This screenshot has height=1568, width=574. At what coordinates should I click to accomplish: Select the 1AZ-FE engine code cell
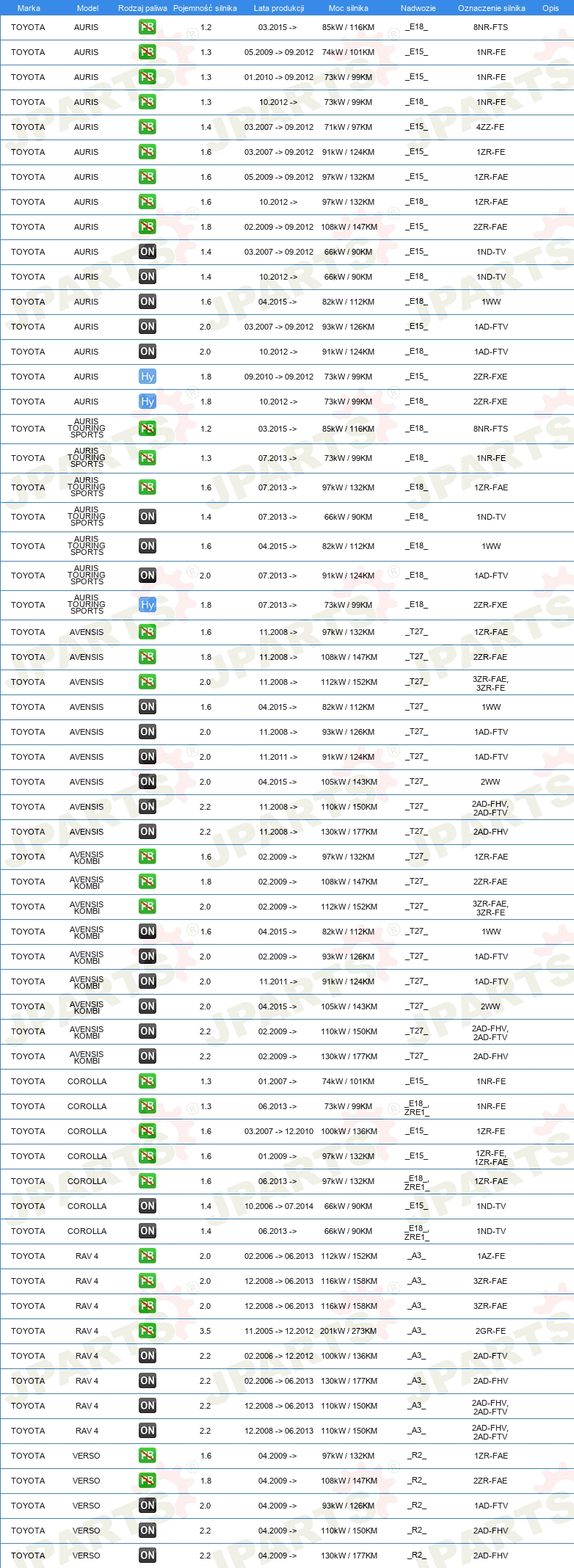point(490,1256)
